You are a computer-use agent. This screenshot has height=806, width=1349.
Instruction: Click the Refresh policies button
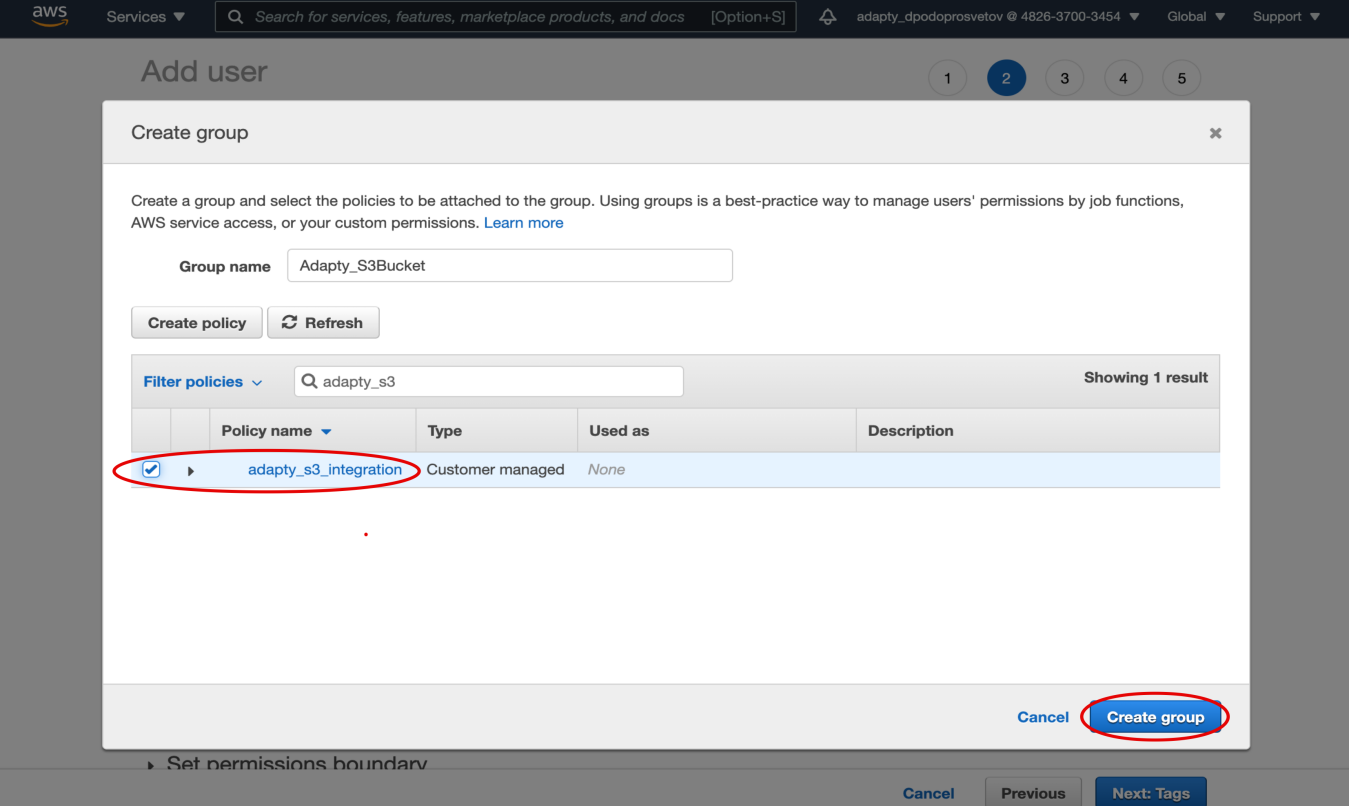[323, 323]
